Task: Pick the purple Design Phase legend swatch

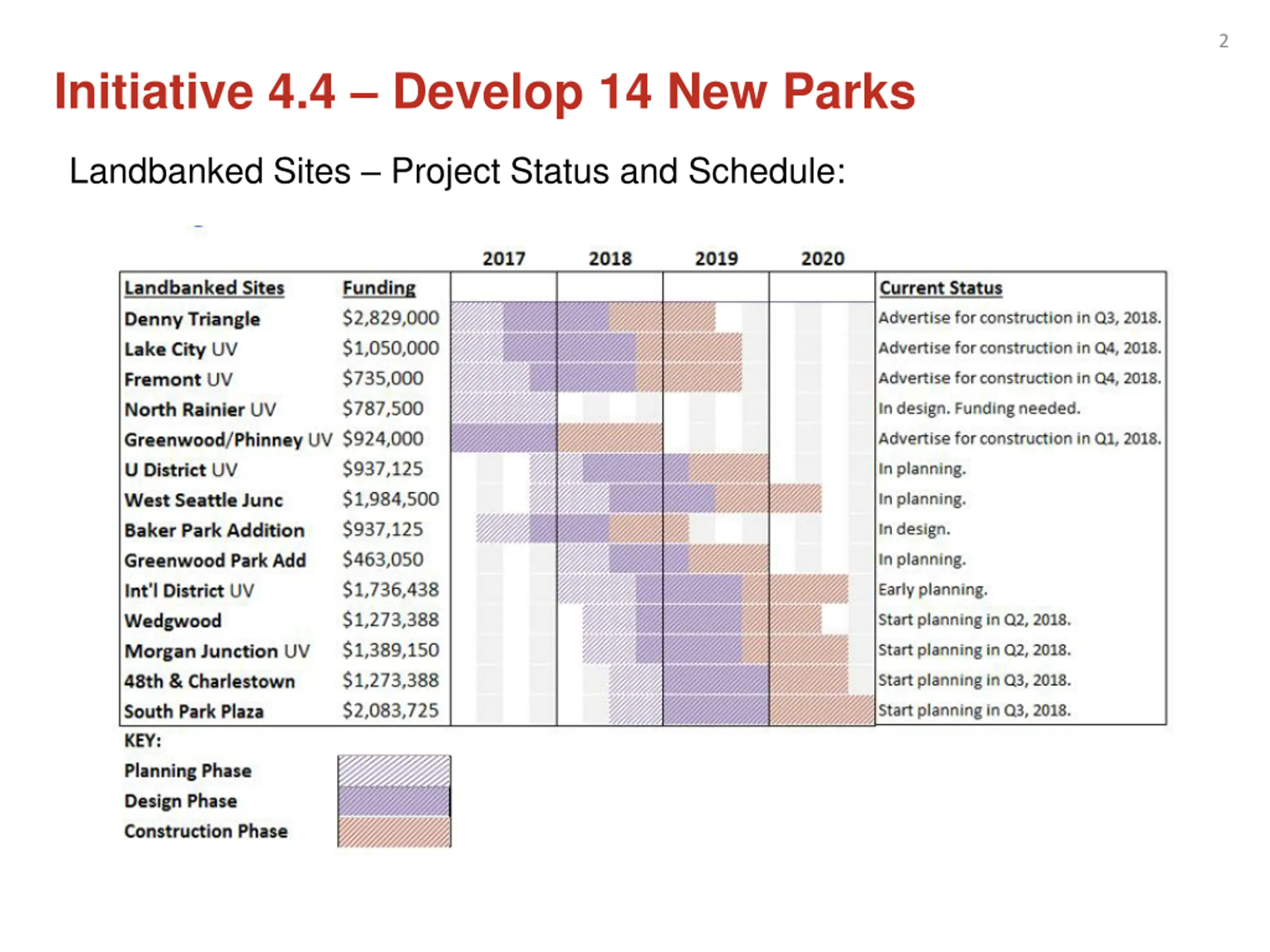Action: click(394, 801)
